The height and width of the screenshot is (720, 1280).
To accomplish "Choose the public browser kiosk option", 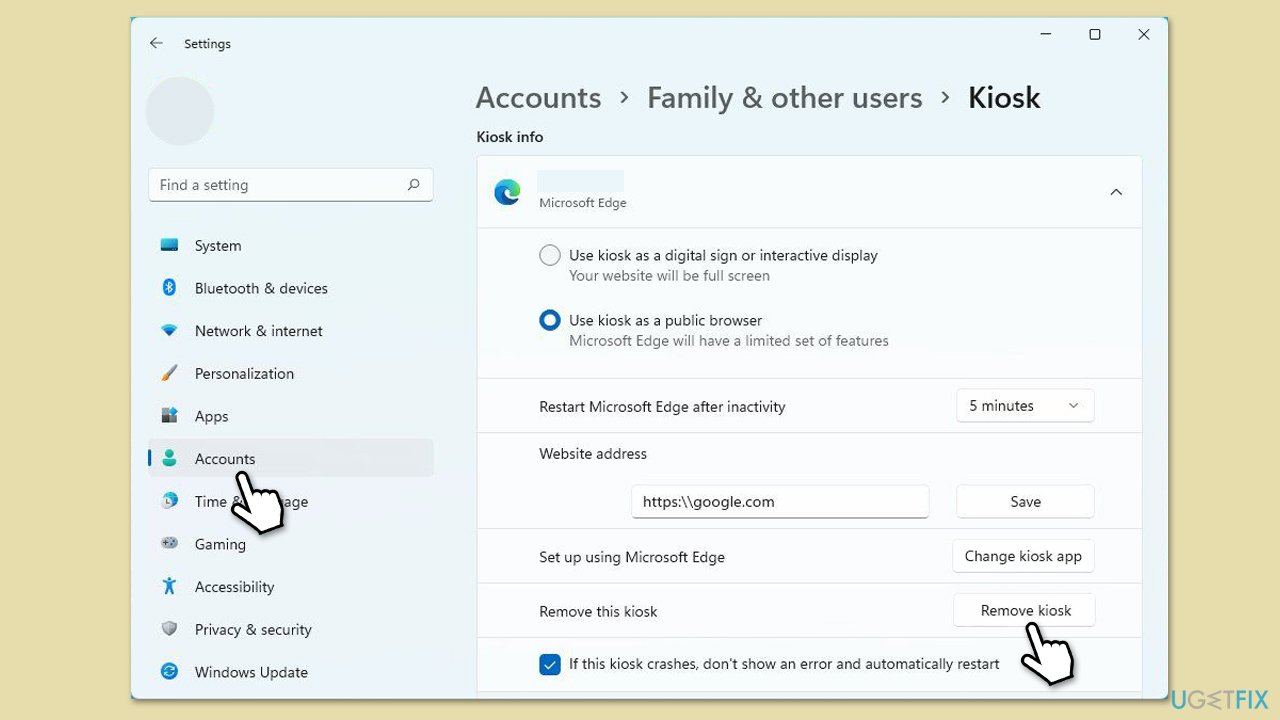I will [x=550, y=321].
